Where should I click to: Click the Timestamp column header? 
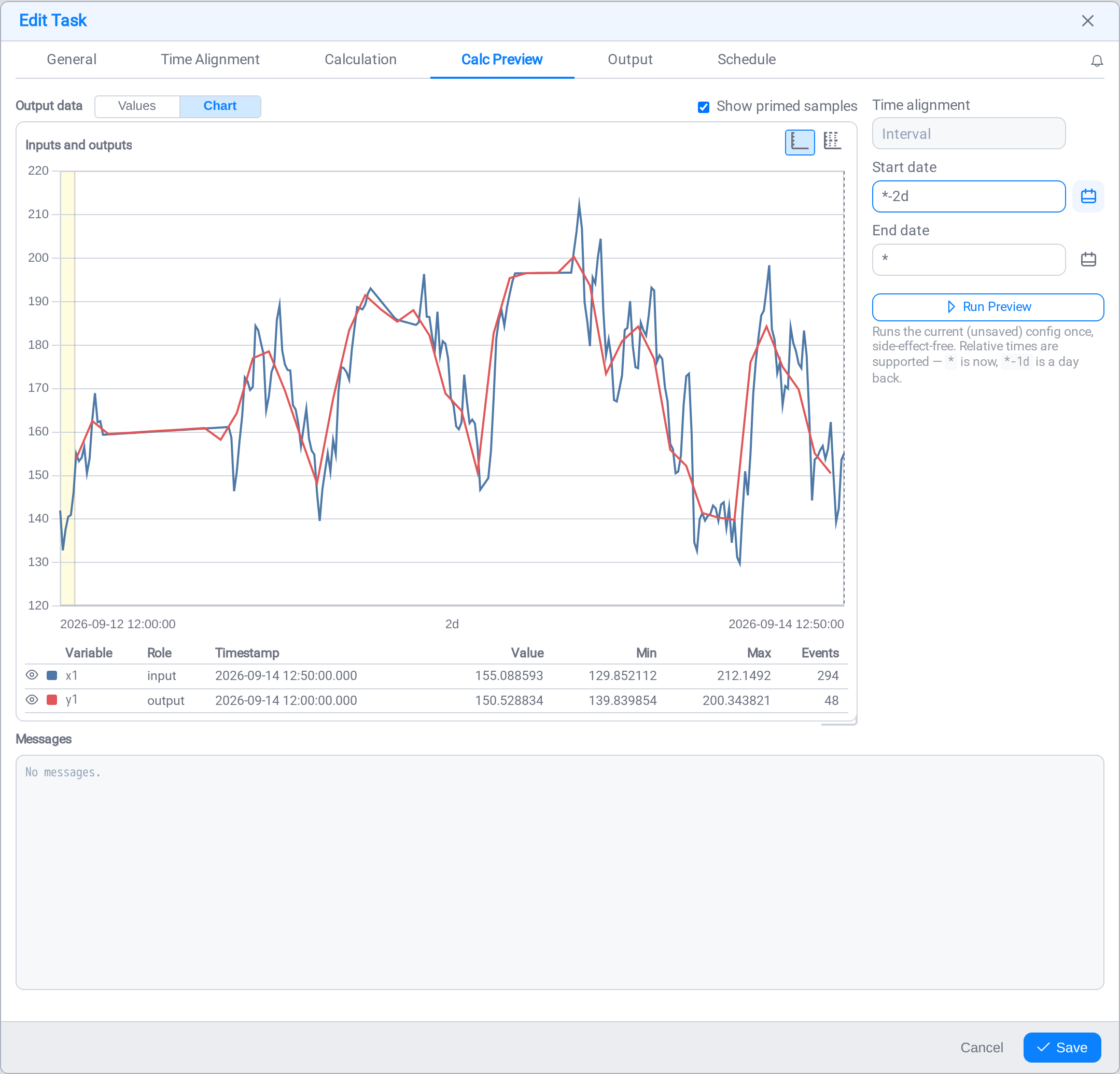point(247,653)
